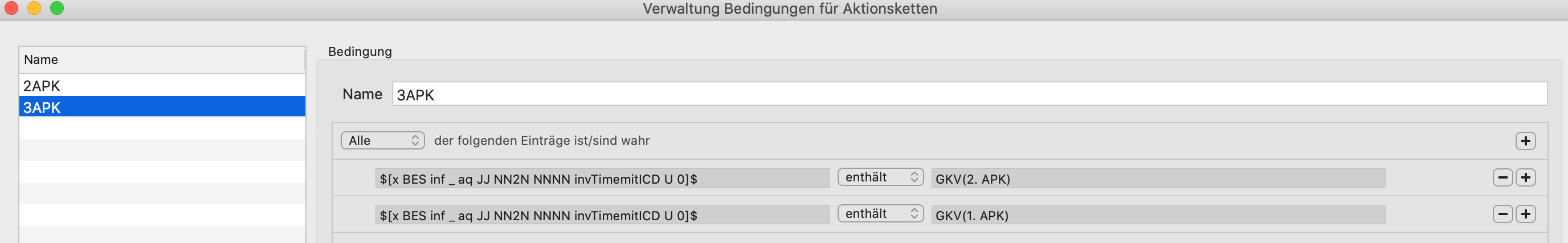Close the Verwaltung Bedingungen window
The height and width of the screenshot is (243, 1568).
click(11, 8)
